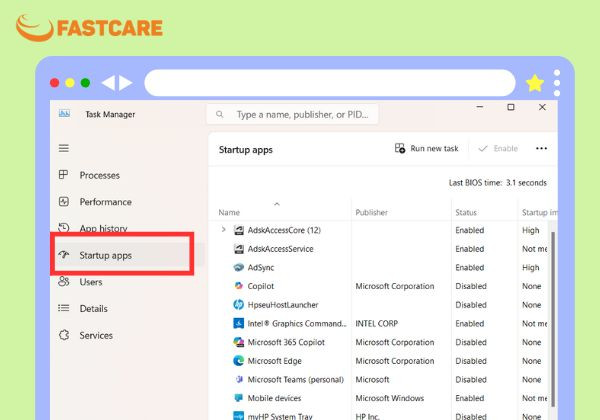Select the Microsoft Edge row name
The height and width of the screenshot is (420, 600).
point(274,361)
